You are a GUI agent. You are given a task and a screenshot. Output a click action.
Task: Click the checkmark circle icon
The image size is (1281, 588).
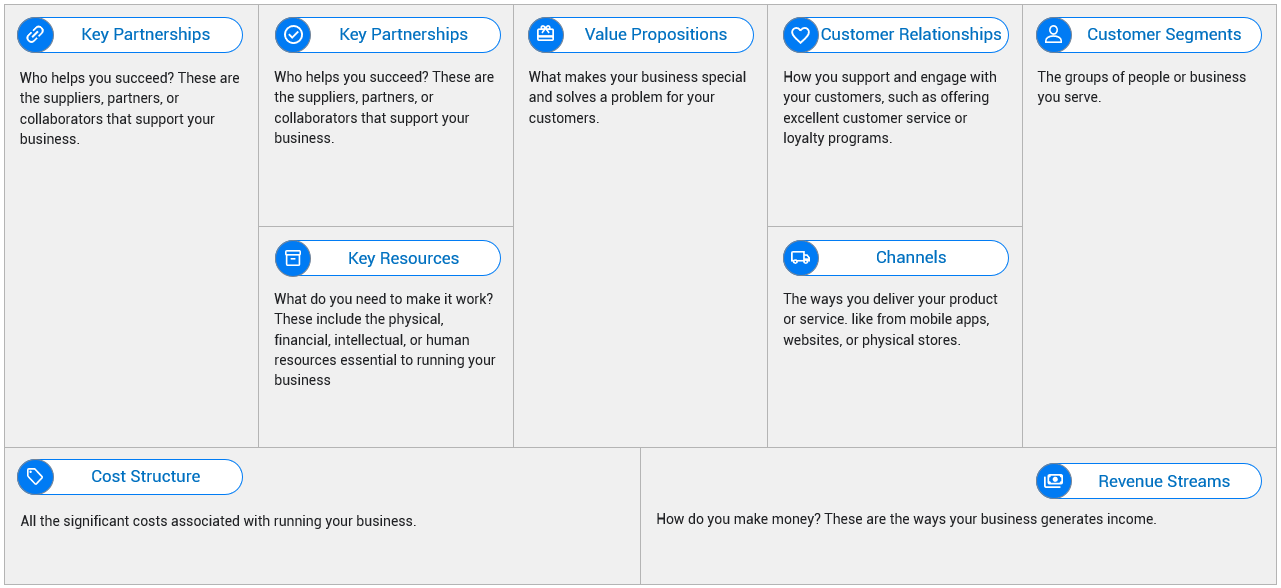pos(293,35)
